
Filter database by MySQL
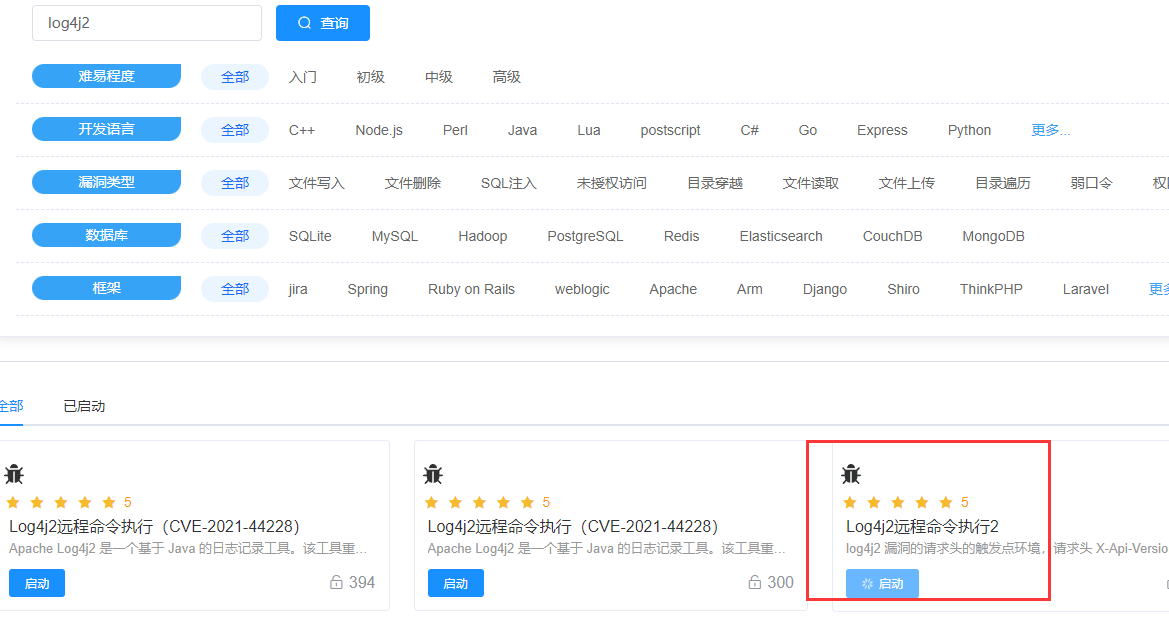point(394,236)
